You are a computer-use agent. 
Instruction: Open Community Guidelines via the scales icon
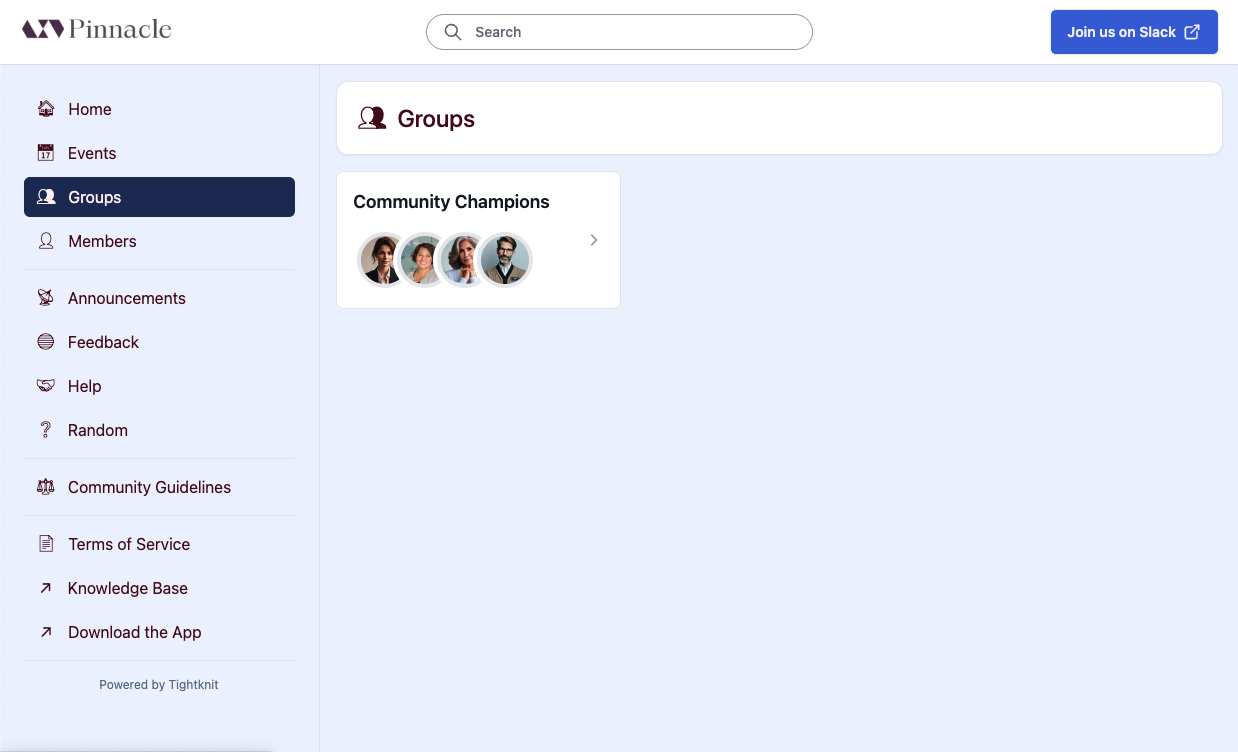(x=46, y=486)
